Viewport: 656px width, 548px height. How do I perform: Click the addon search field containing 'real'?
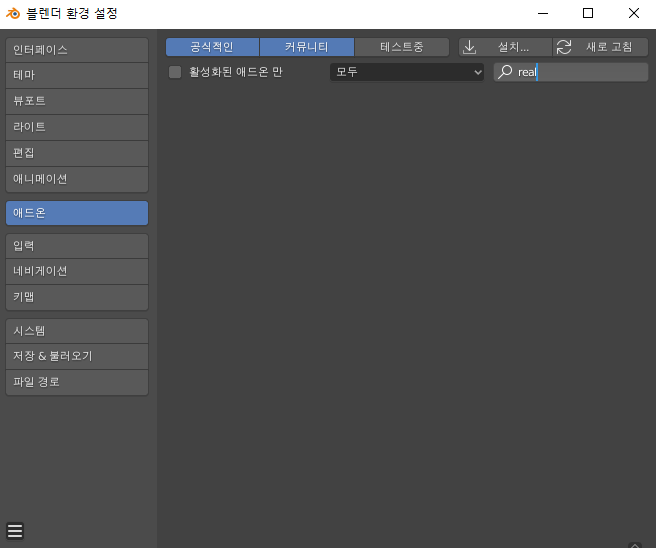coord(571,72)
